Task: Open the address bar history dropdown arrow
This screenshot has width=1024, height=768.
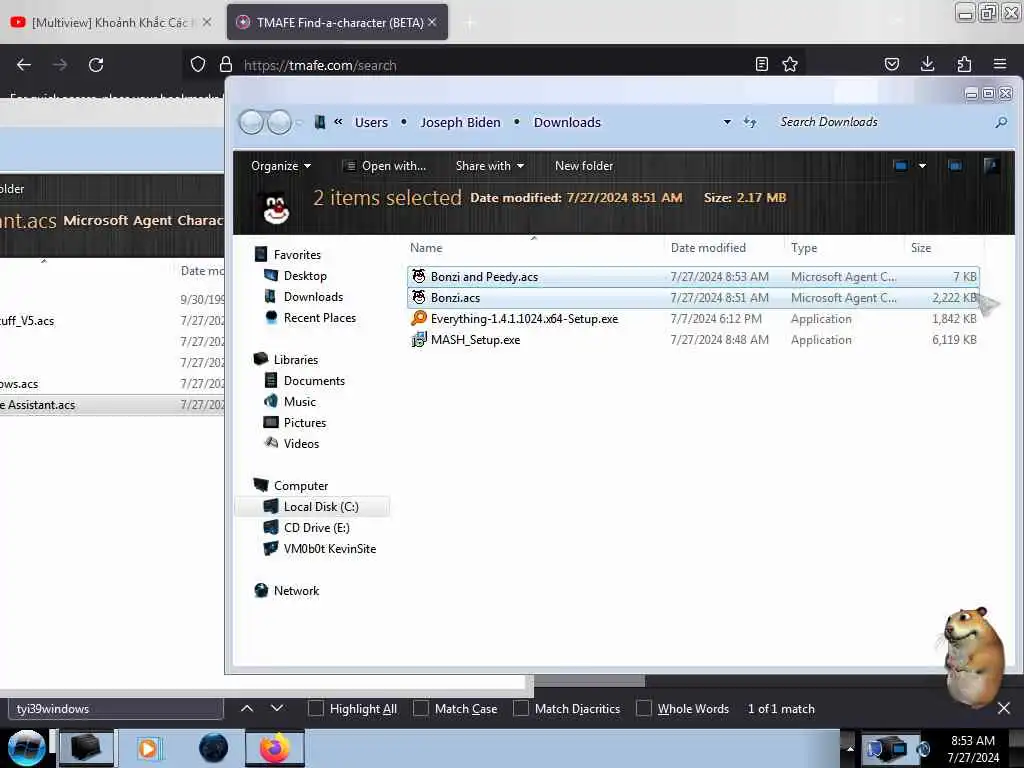Action: pyautogui.click(x=727, y=122)
